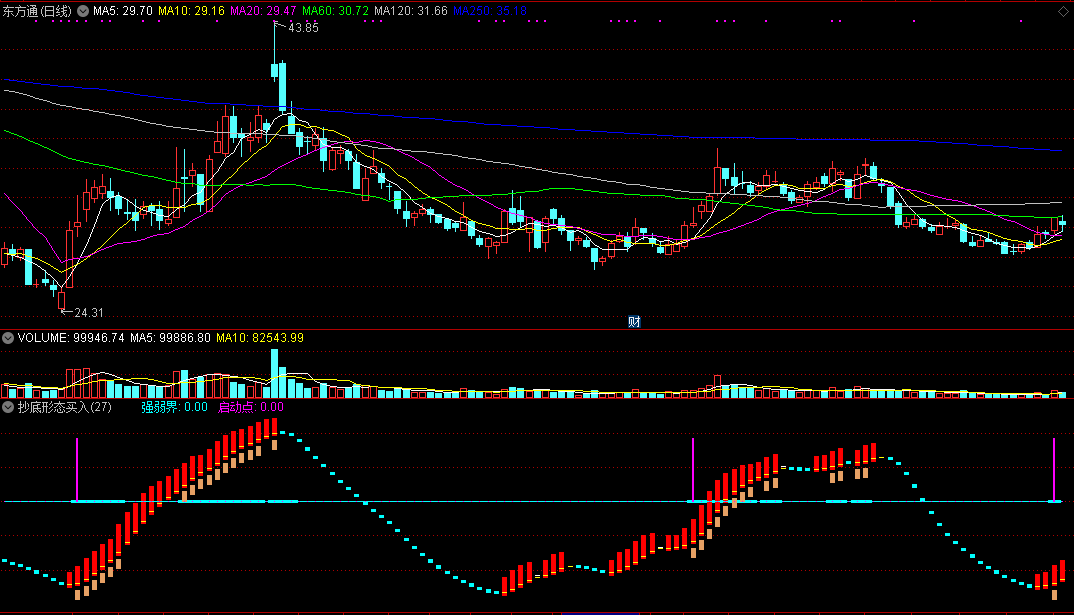Expand the VOLUME indicator dropdown arrow
1074x615 pixels.
(8, 338)
